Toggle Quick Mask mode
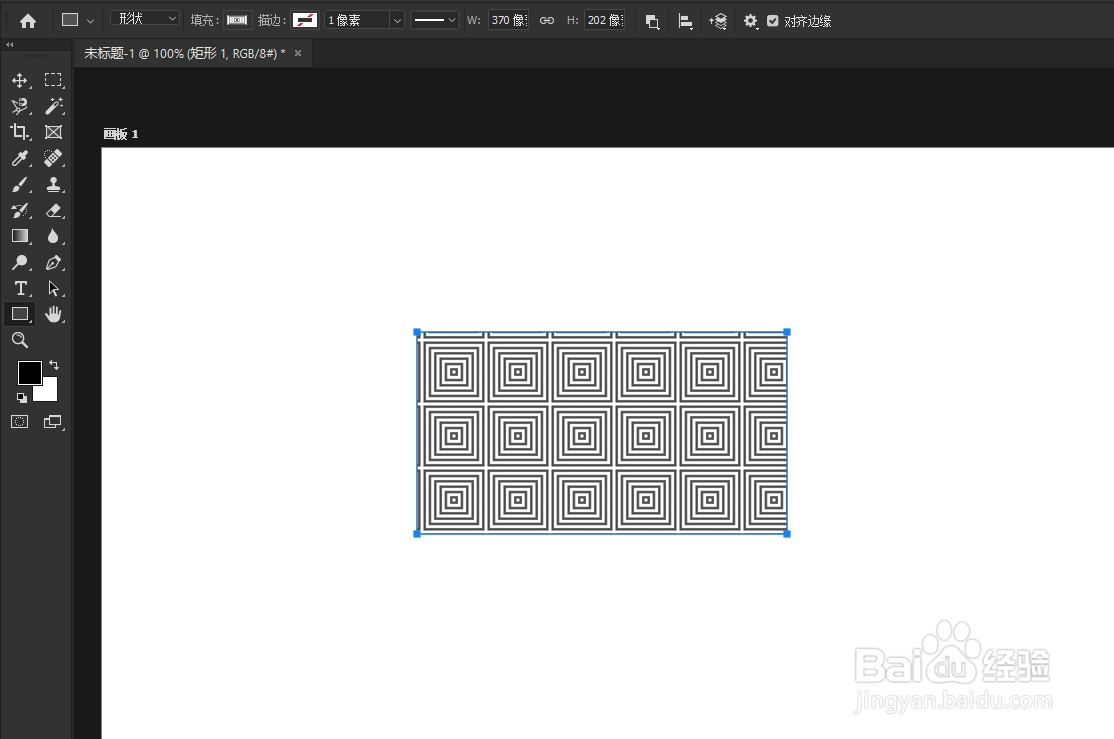 pos(20,422)
